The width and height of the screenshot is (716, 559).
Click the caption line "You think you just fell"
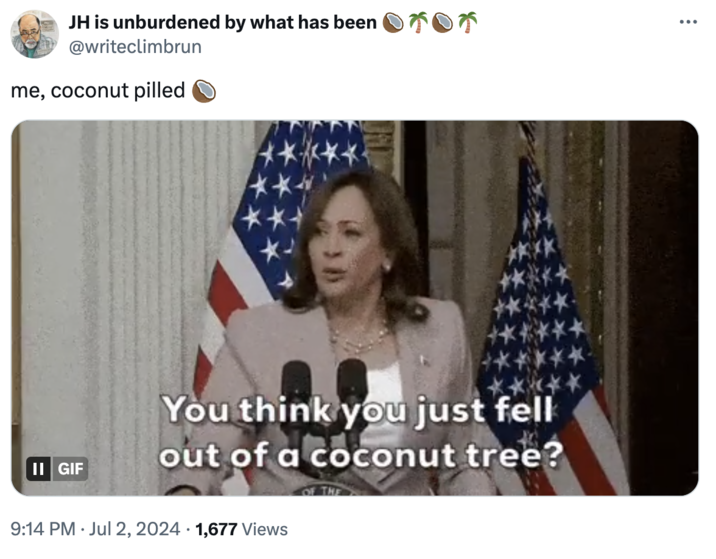359,410
